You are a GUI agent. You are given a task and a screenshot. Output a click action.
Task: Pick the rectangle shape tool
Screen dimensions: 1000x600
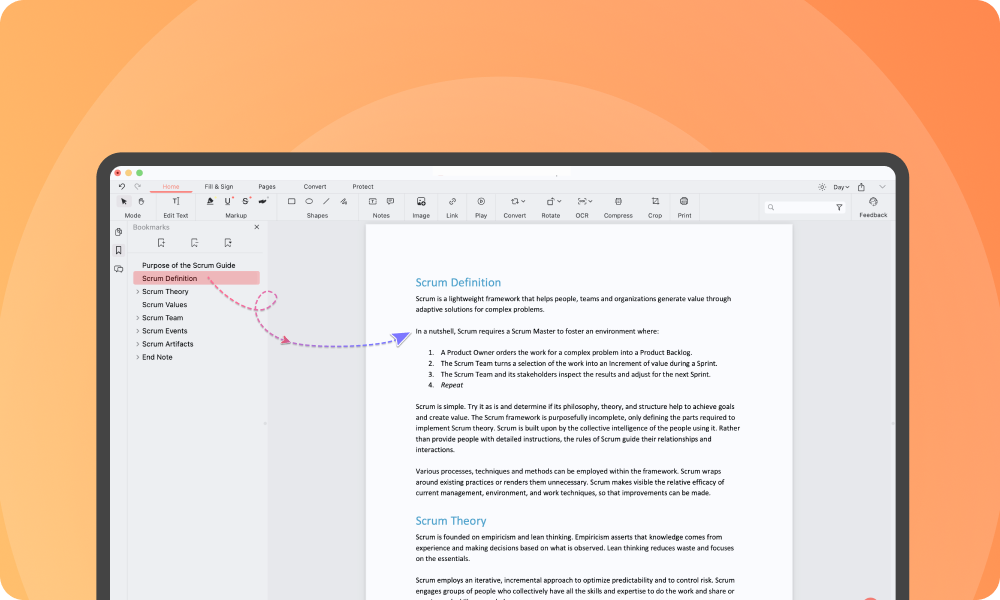coord(291,201)
